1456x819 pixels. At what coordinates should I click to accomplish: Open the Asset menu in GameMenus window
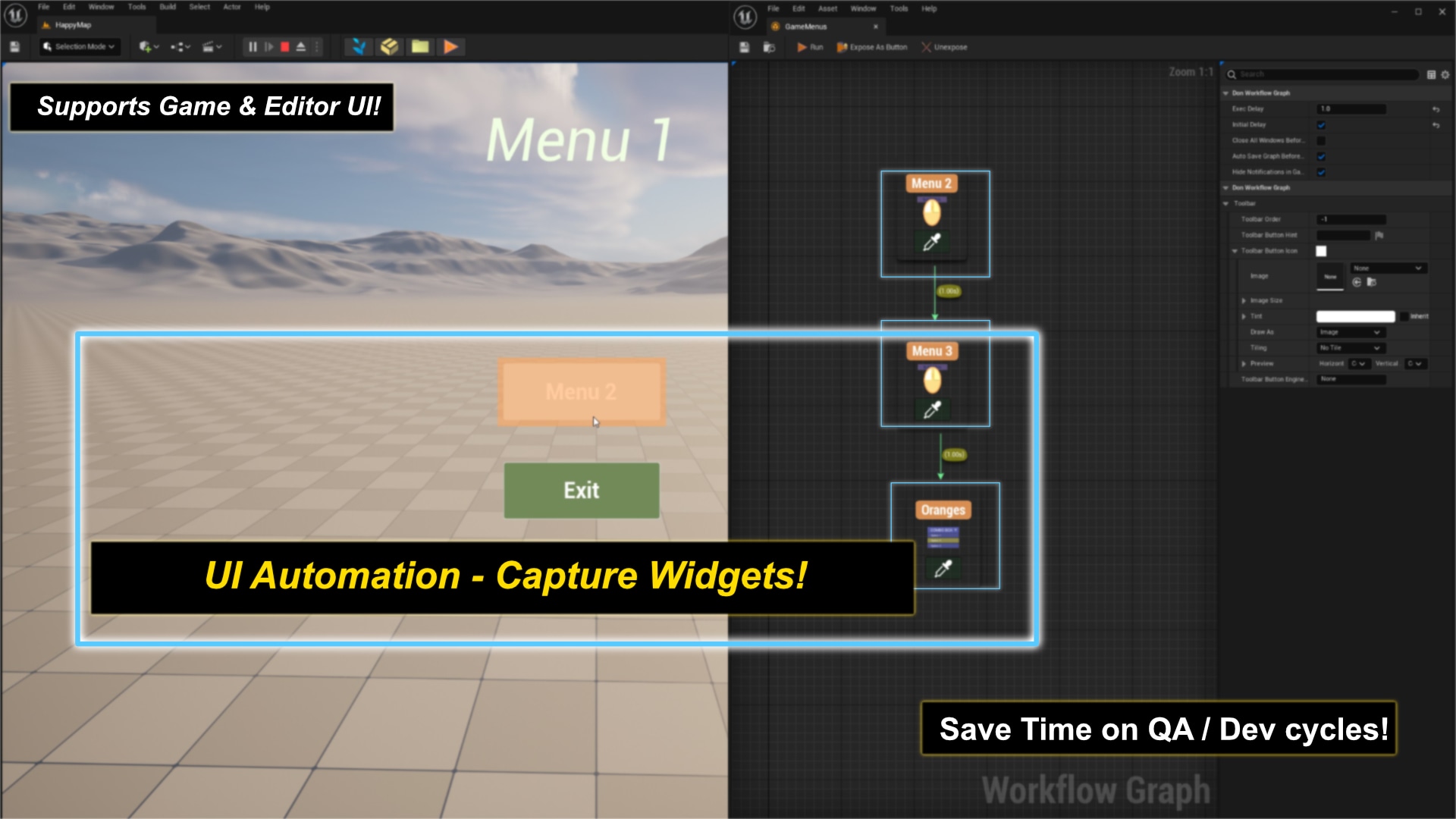pyautogui.click(x=827, y=8)
